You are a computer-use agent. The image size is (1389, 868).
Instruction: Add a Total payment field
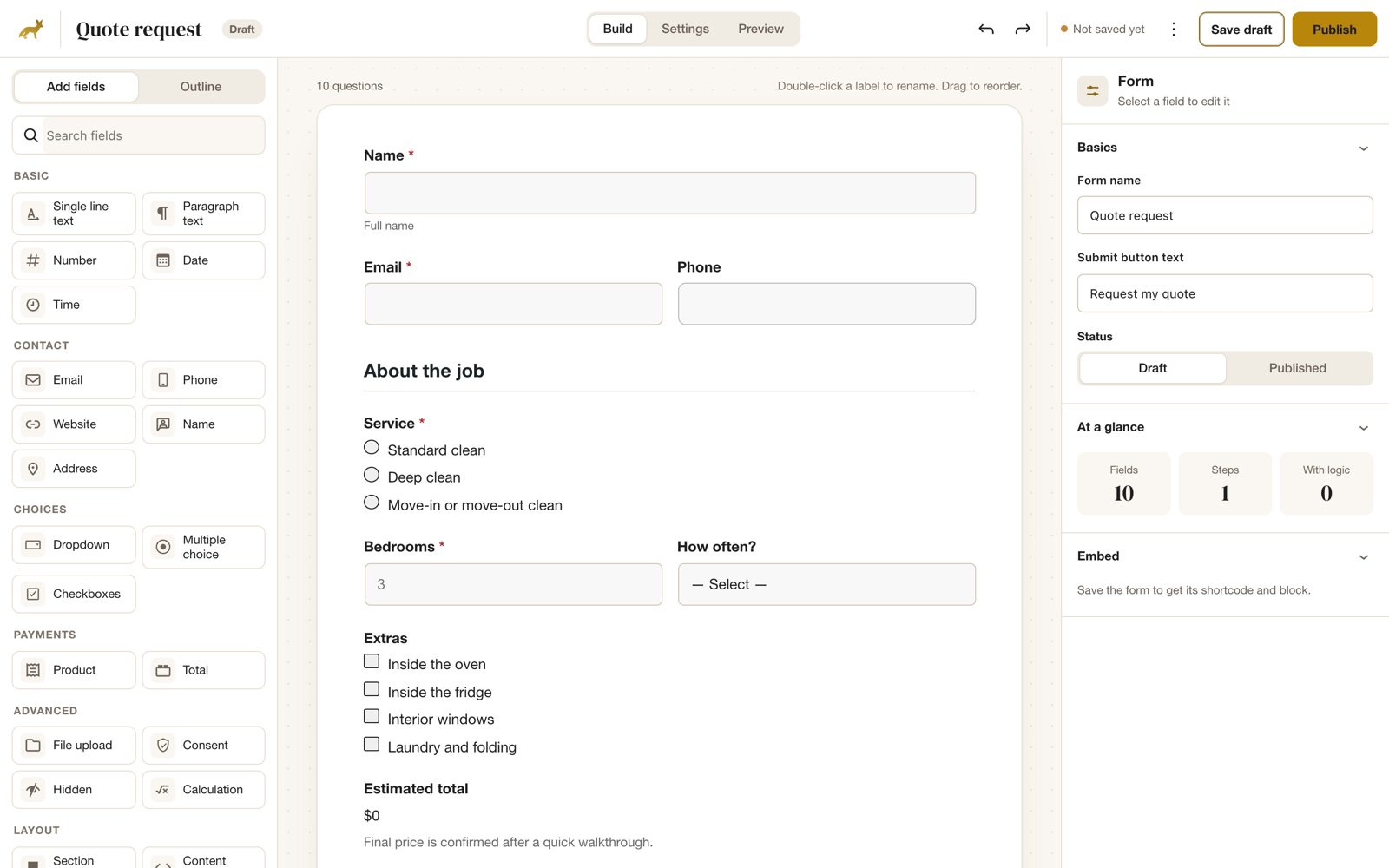(203, 670)
